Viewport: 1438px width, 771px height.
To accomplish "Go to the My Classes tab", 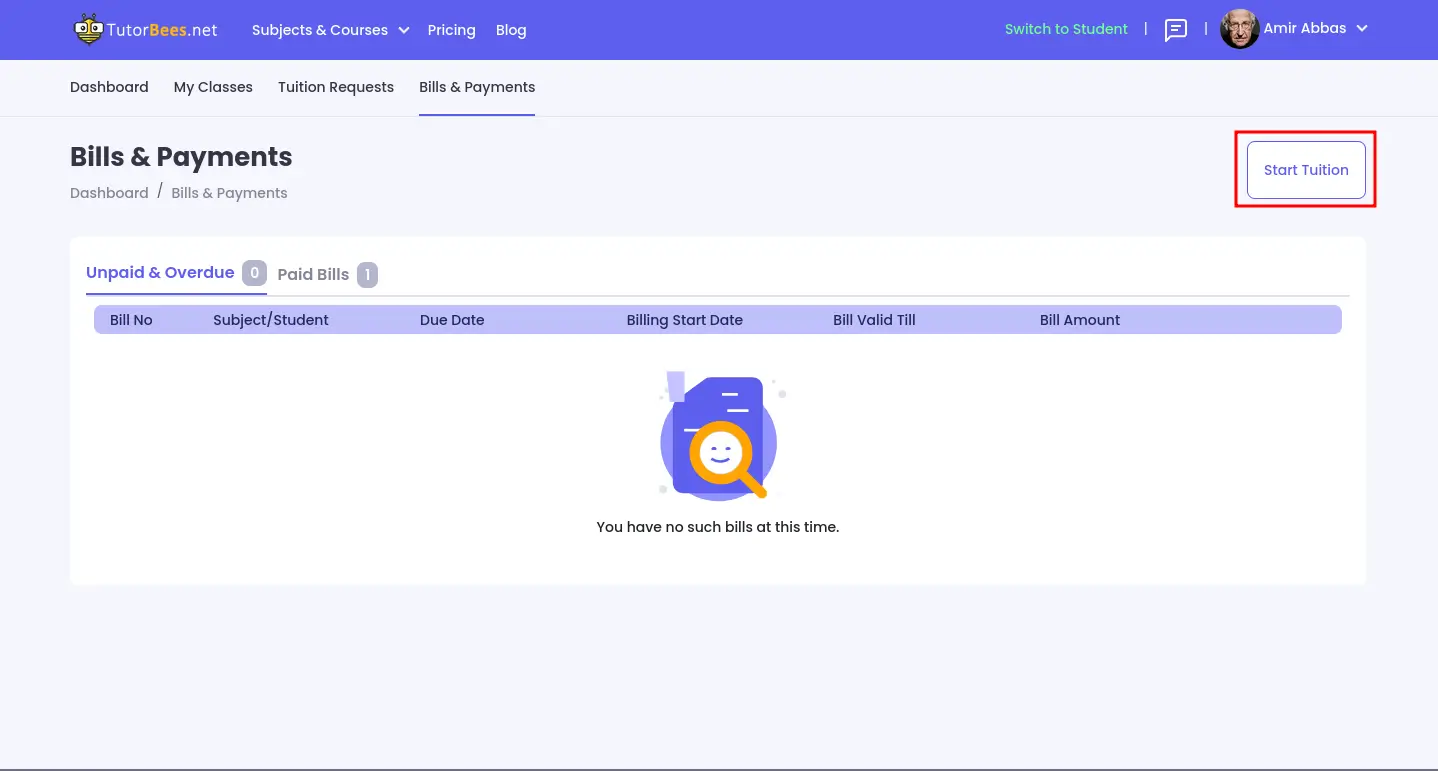I will pyautogui.click(x=213, y=87).
